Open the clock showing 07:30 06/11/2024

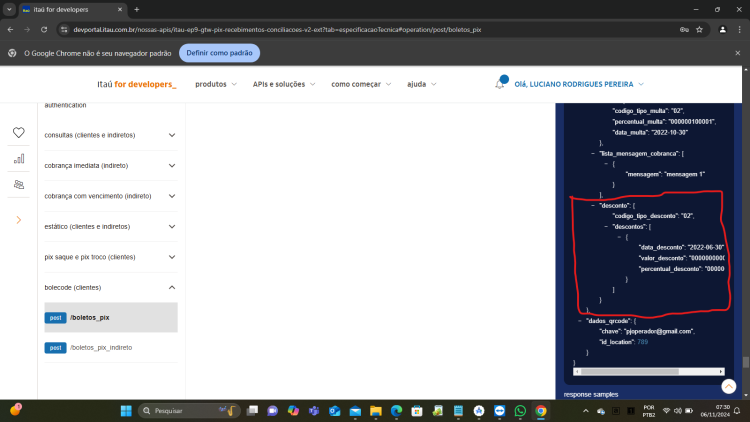pos(716,411)
